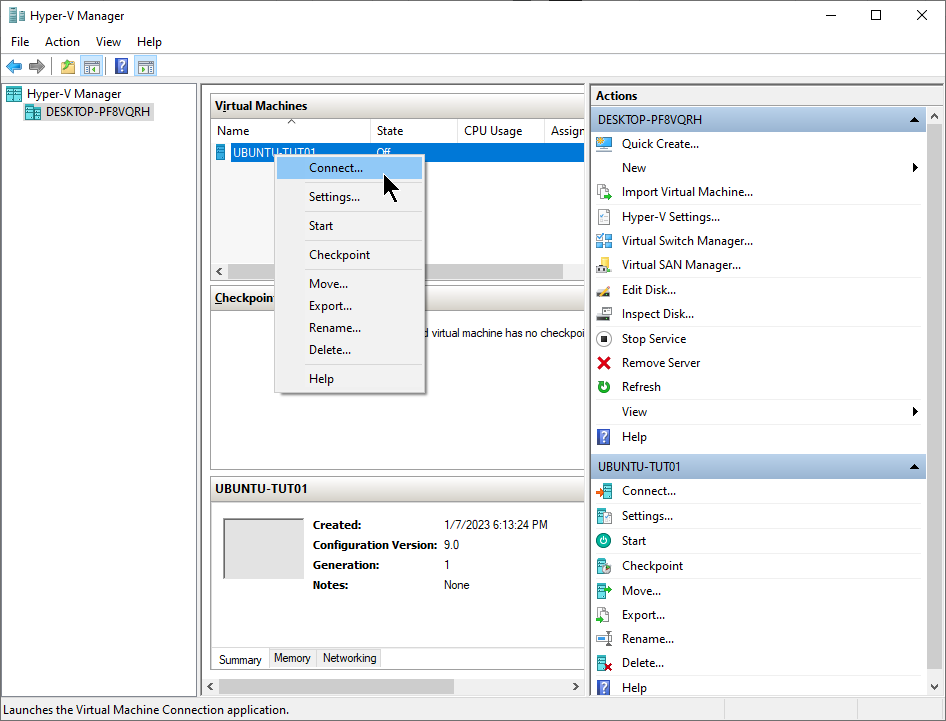Open the Help menu in menu bar
Screen dimensions: 946x721
click(149, 42)
